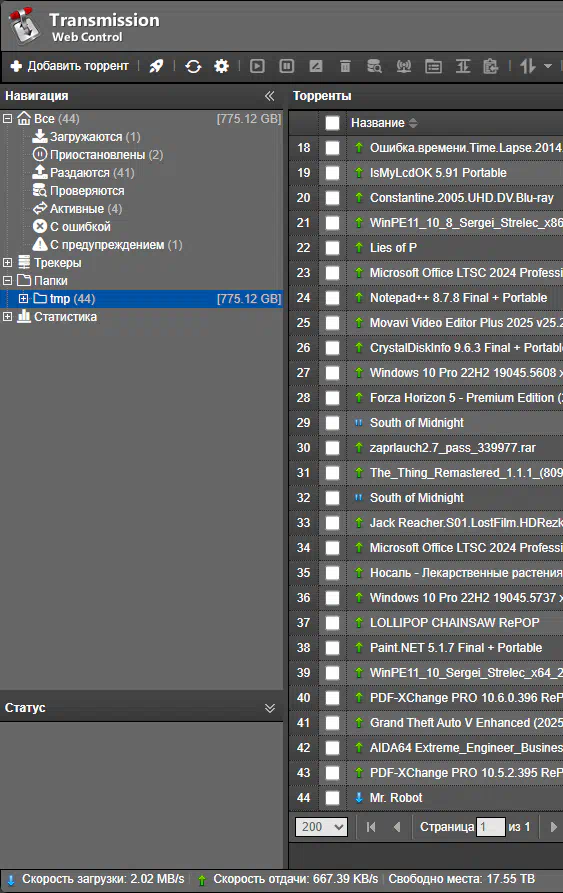Image resolution: width=563 pixels, height=893 pixels.
Task: Click the start torrent play icon
Action: (257, 66)
